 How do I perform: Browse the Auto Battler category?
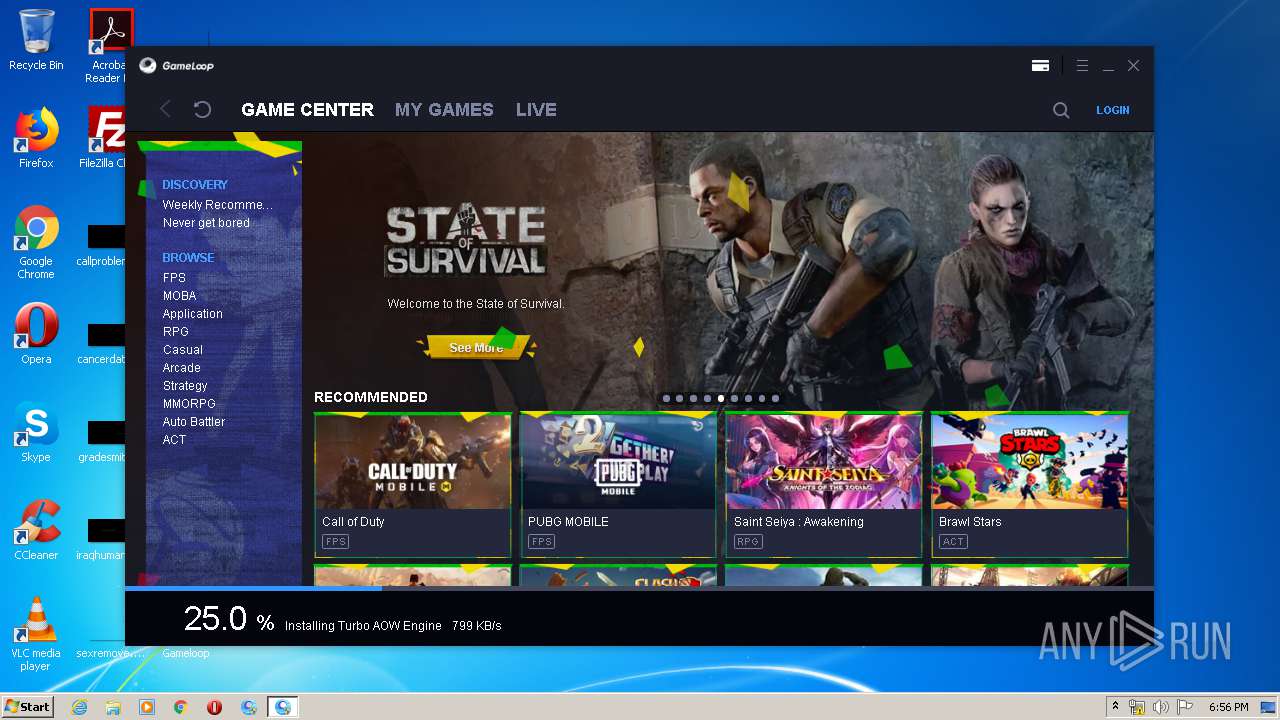[x=194, y=422]
